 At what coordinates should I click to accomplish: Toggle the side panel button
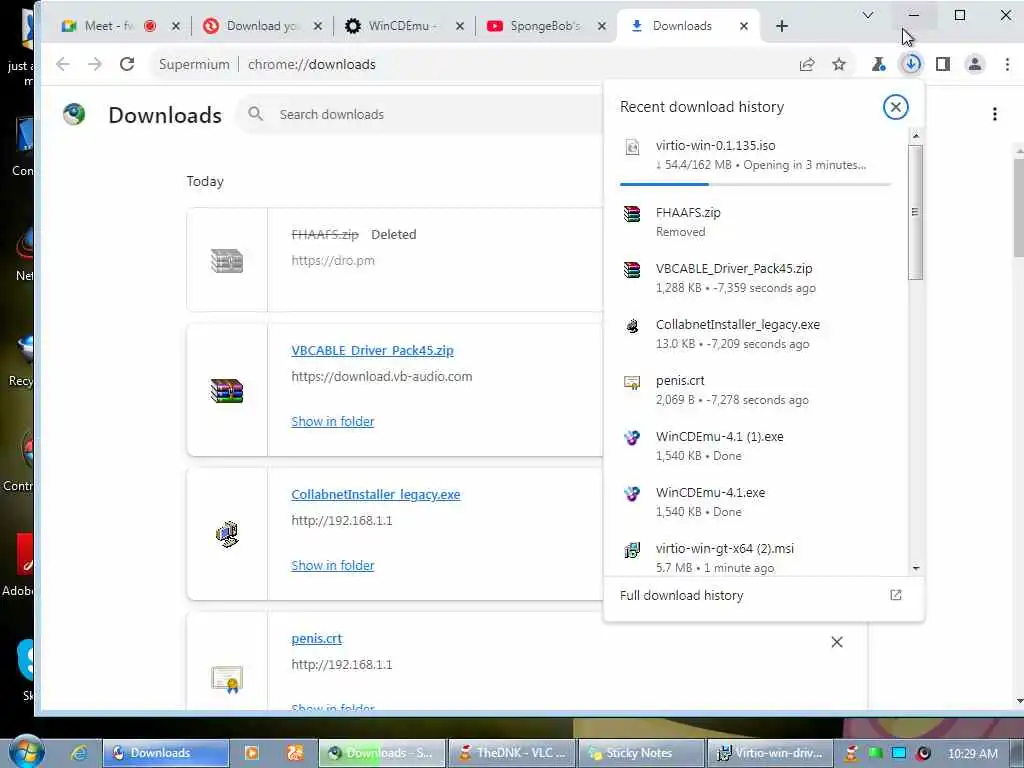coord(943,64)
